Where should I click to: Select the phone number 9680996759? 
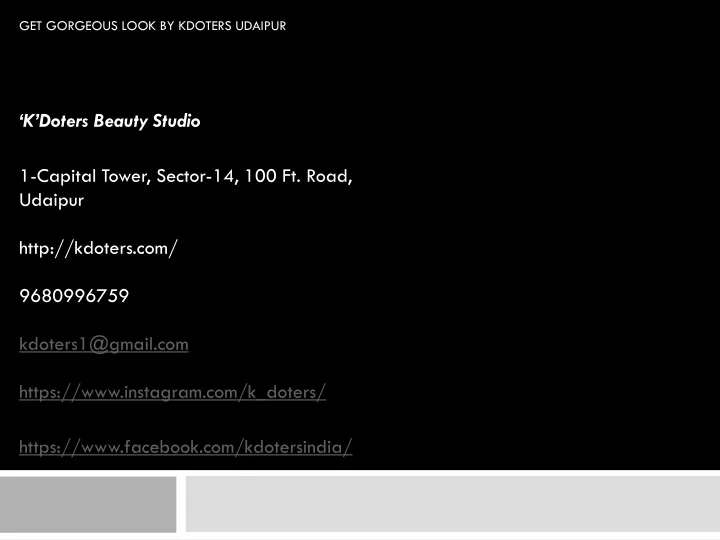[74, 296]
